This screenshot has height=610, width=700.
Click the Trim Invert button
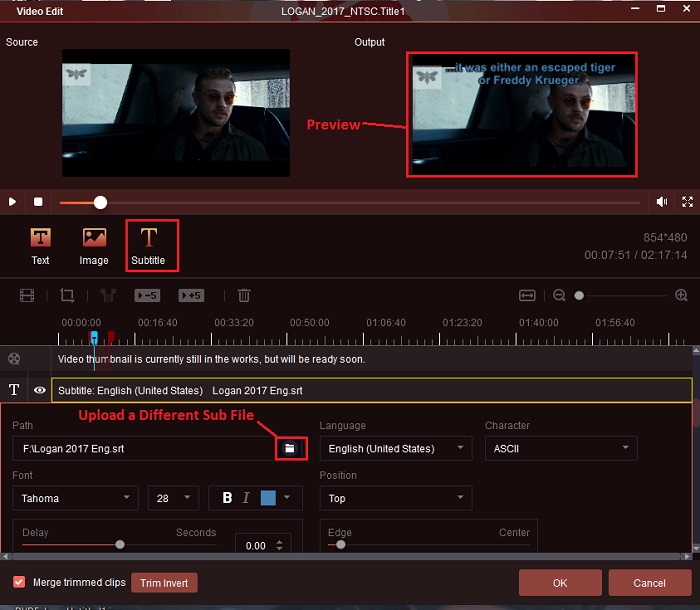point(164,583)
